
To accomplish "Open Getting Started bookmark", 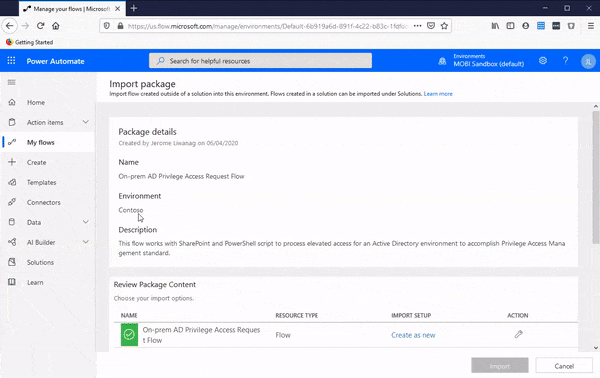I will tap(29, 42).
